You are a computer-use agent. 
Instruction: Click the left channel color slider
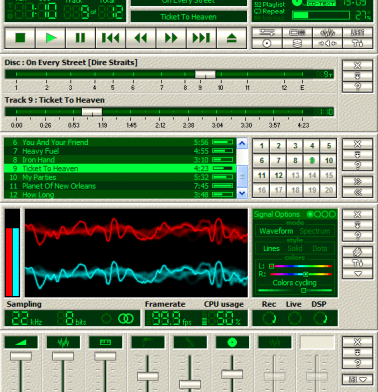[x=301, y=266]
